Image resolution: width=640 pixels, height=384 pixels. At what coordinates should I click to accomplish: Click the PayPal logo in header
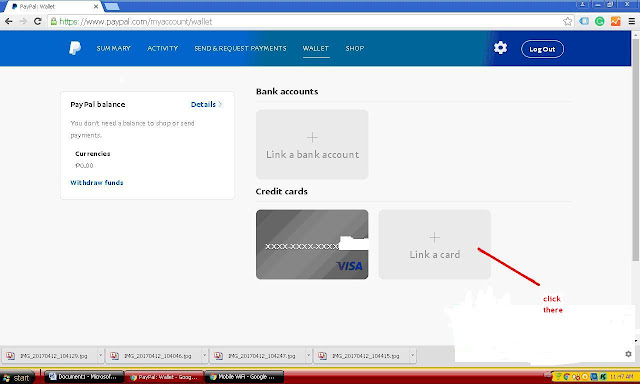(75, 48)
